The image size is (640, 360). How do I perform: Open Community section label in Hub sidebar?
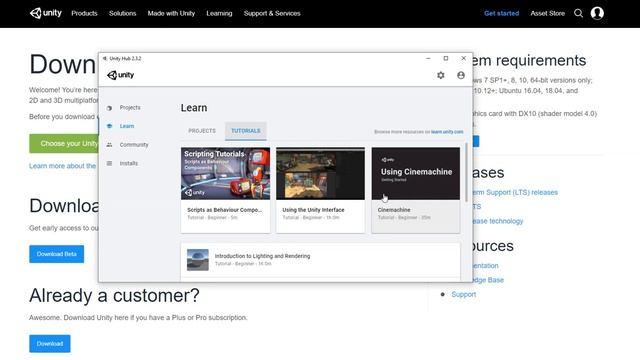134,145
